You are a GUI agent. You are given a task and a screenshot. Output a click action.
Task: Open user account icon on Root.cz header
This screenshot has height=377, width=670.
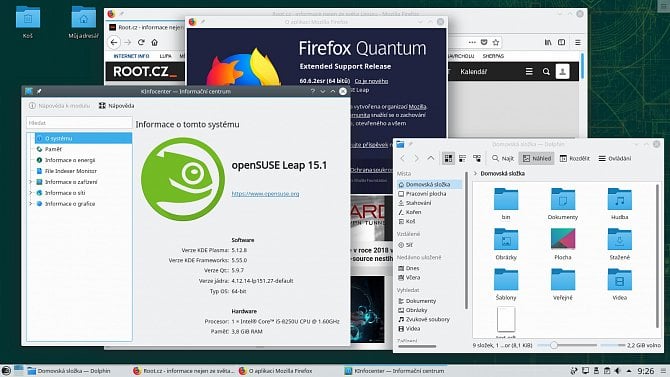pyautogui.click(x=562, y=71)
